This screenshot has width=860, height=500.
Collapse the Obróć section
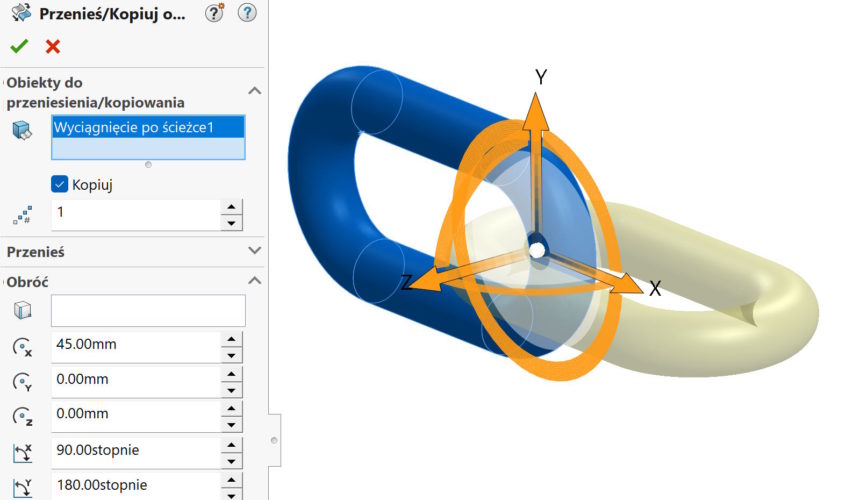pos(254,281)
